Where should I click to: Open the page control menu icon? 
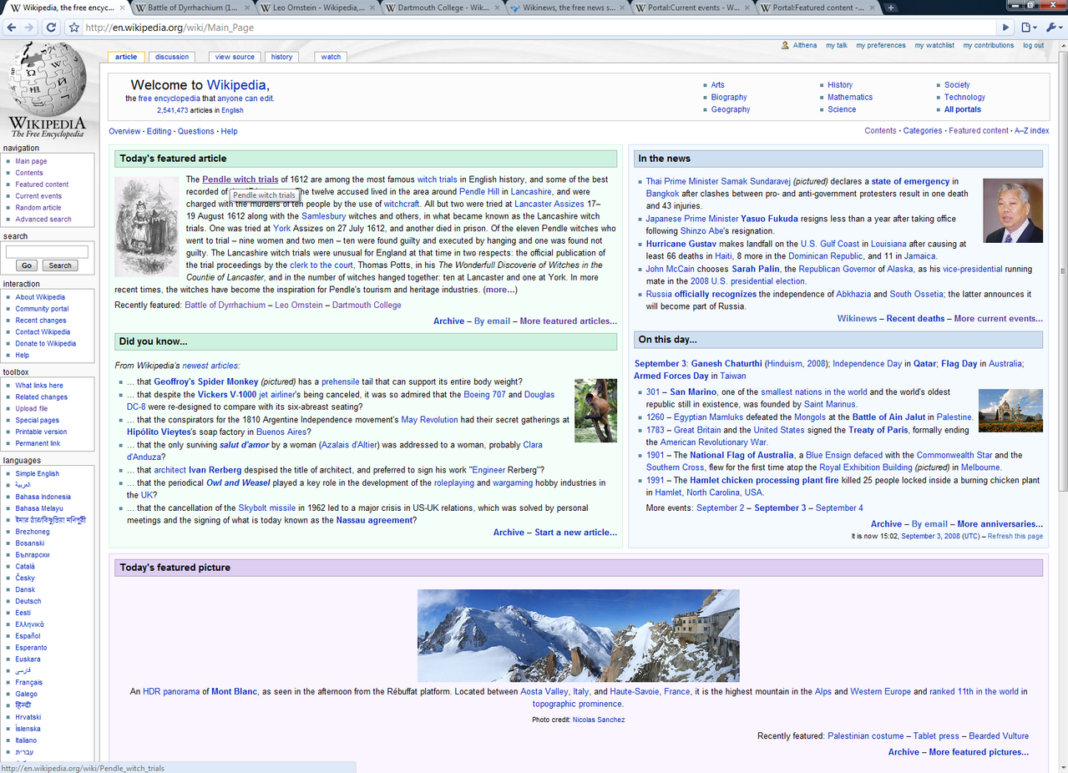point(1028,27)
